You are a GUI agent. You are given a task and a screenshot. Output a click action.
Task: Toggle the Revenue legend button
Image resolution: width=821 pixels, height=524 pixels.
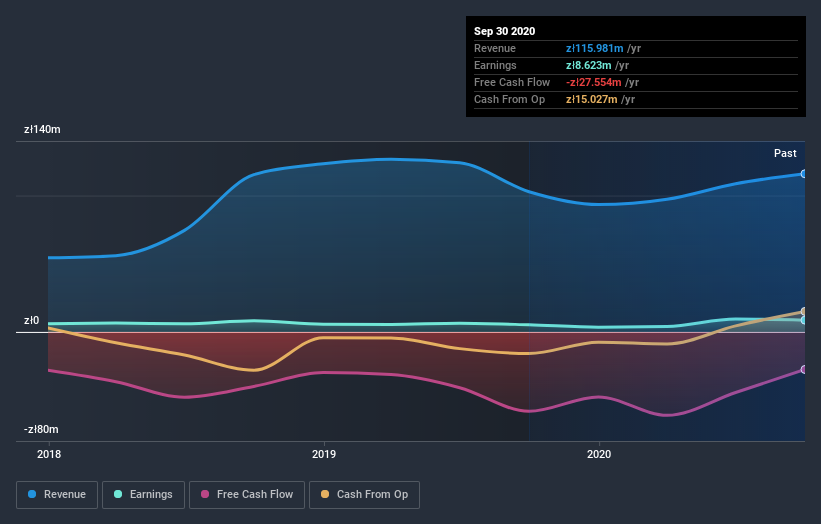tap(57, 495)
